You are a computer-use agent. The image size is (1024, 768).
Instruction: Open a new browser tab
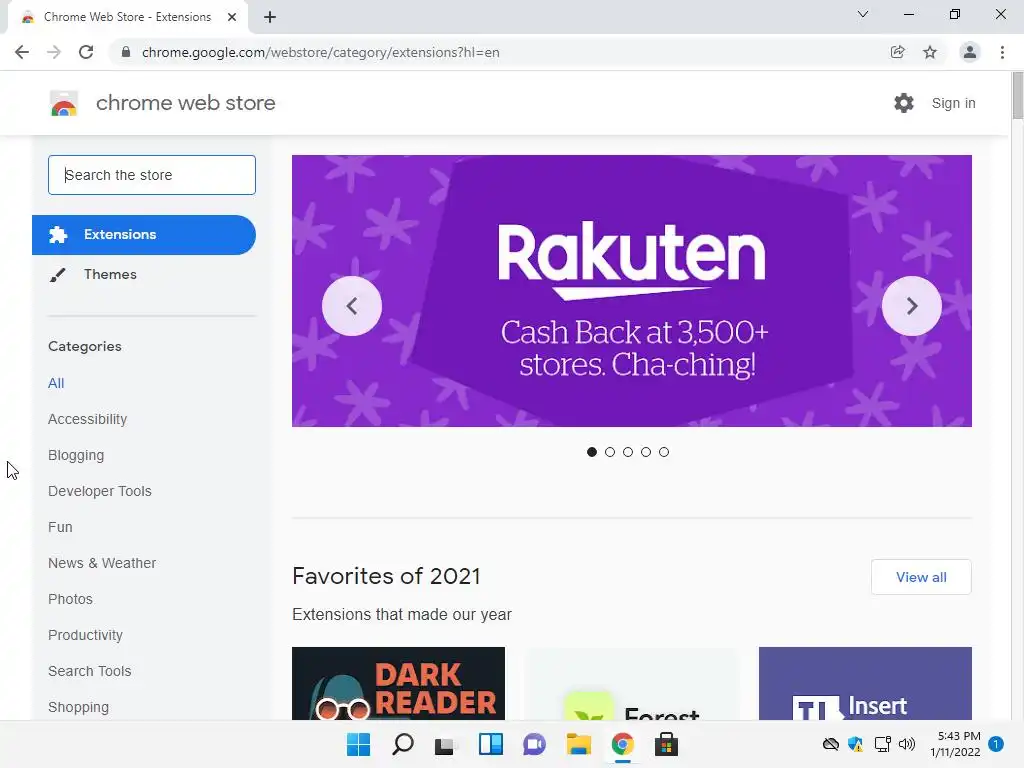point(270,18)
